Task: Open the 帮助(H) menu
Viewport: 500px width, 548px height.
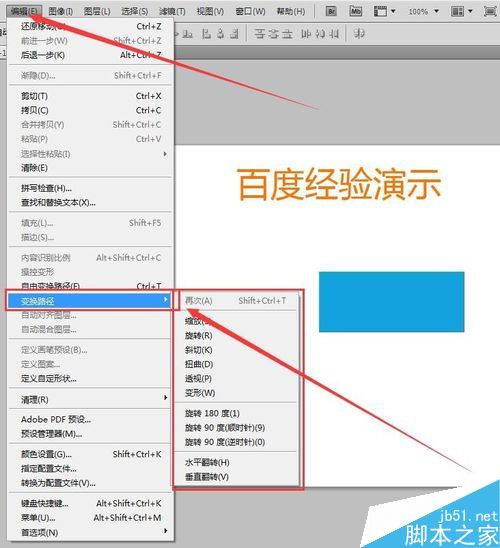Action: tap(291, 12)
